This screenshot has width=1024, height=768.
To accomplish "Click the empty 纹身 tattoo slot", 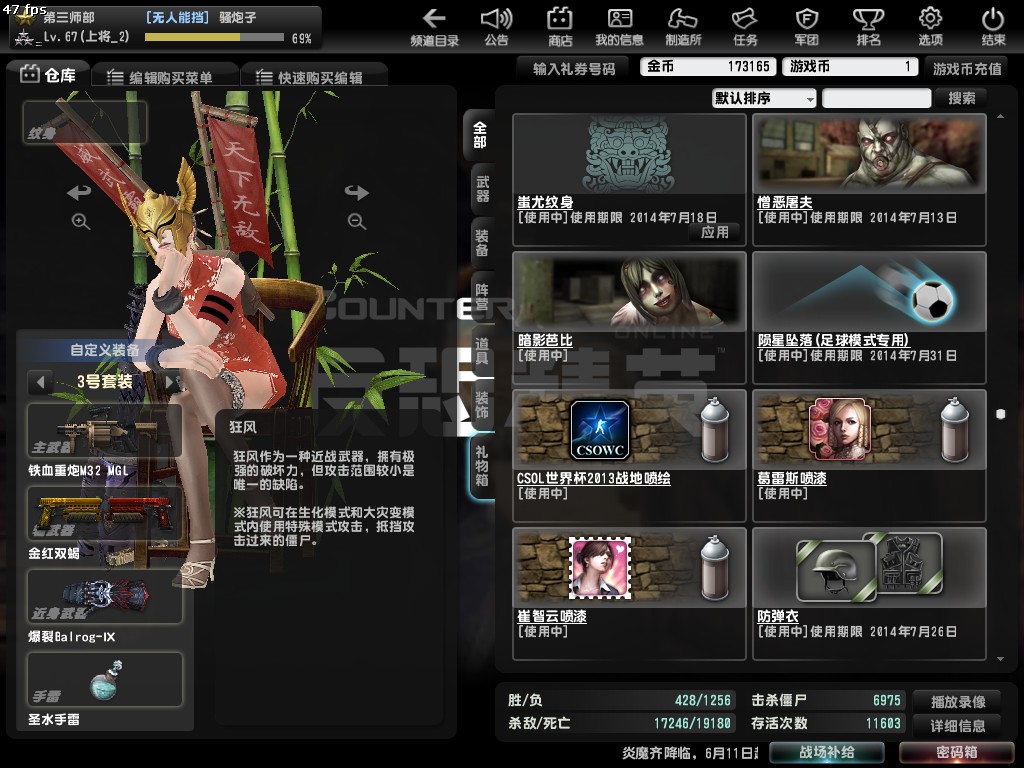I will [85, 122].
